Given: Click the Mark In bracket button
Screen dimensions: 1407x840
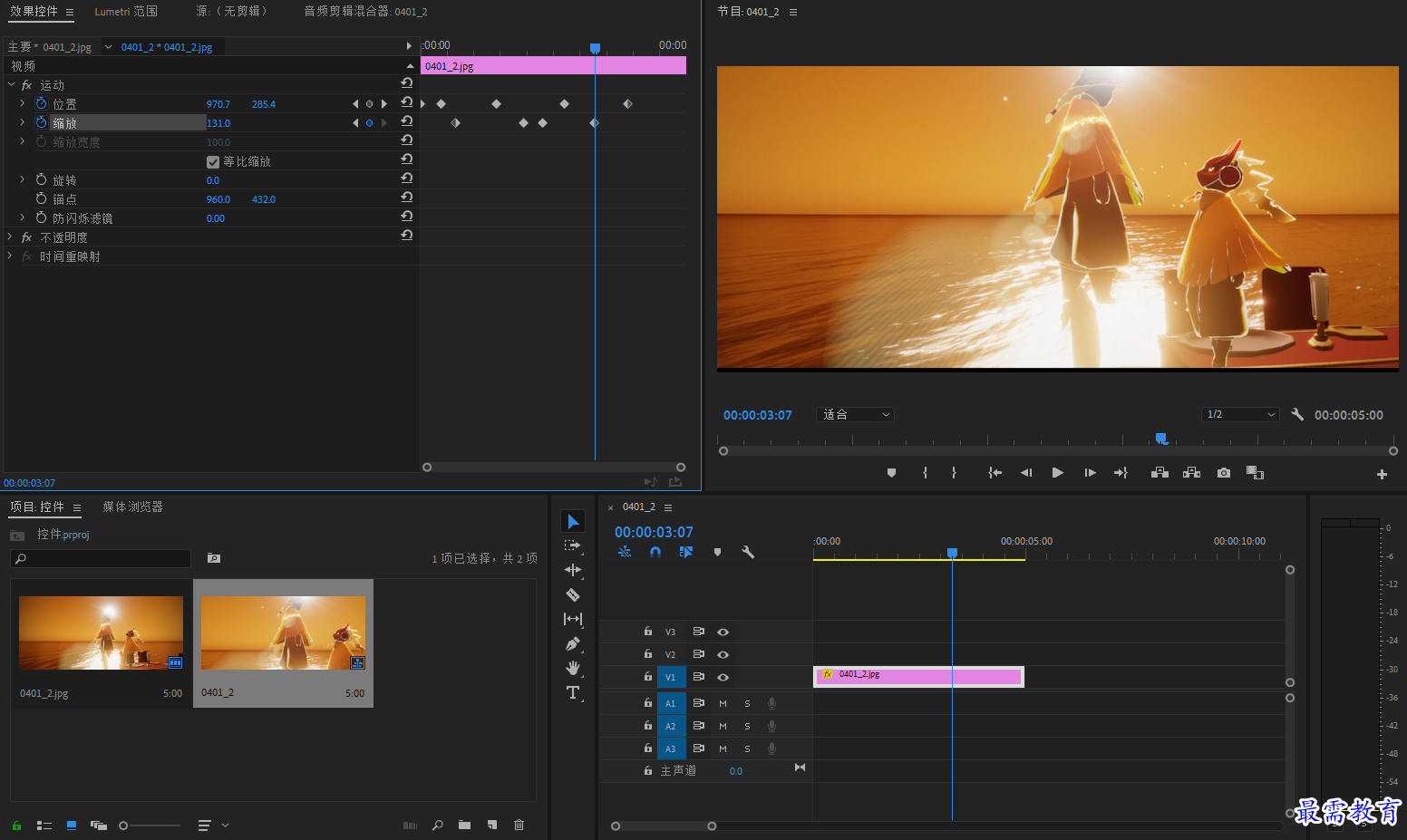Looking at the screenshot, I should pyautogui.click(x=925, y=473).
